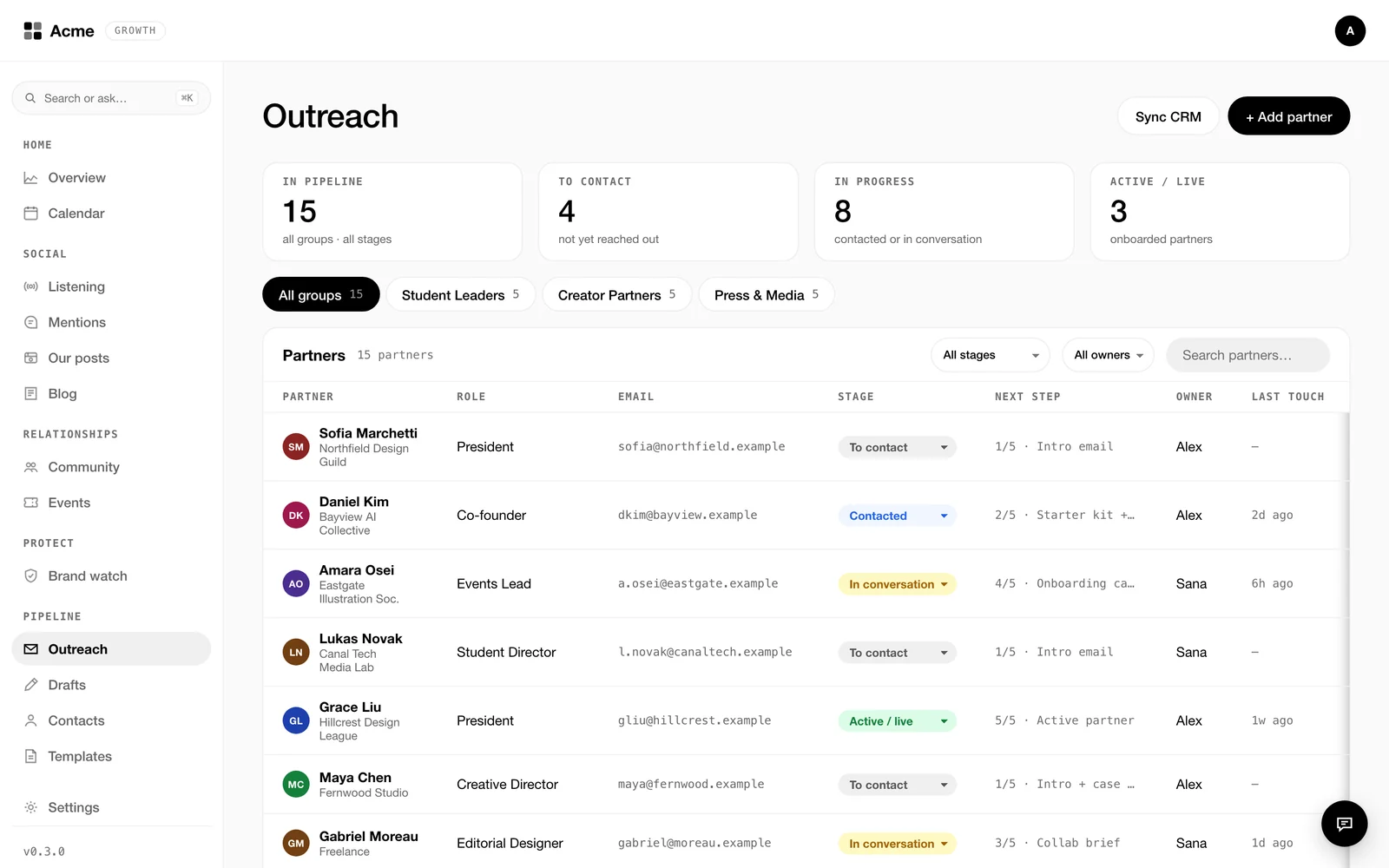The width and height of the screenshot is (1389, 868).
Task: Focus the Search or ask field
Action: click(111, 98)
